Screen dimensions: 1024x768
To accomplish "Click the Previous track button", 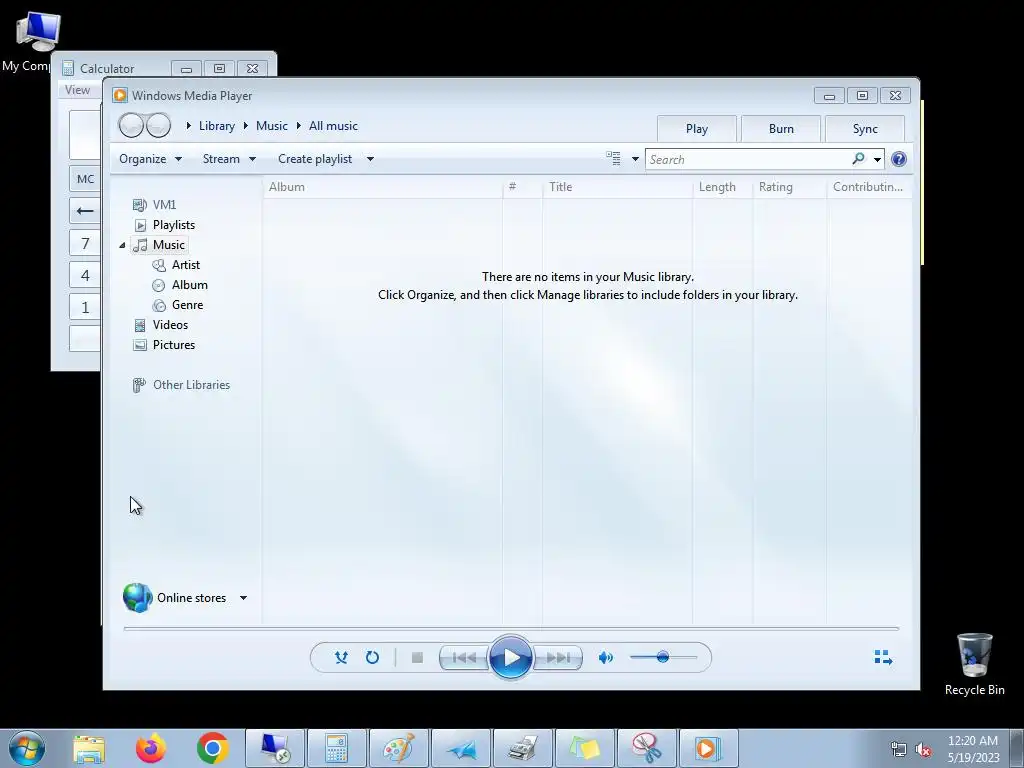I will click(464, 658).
